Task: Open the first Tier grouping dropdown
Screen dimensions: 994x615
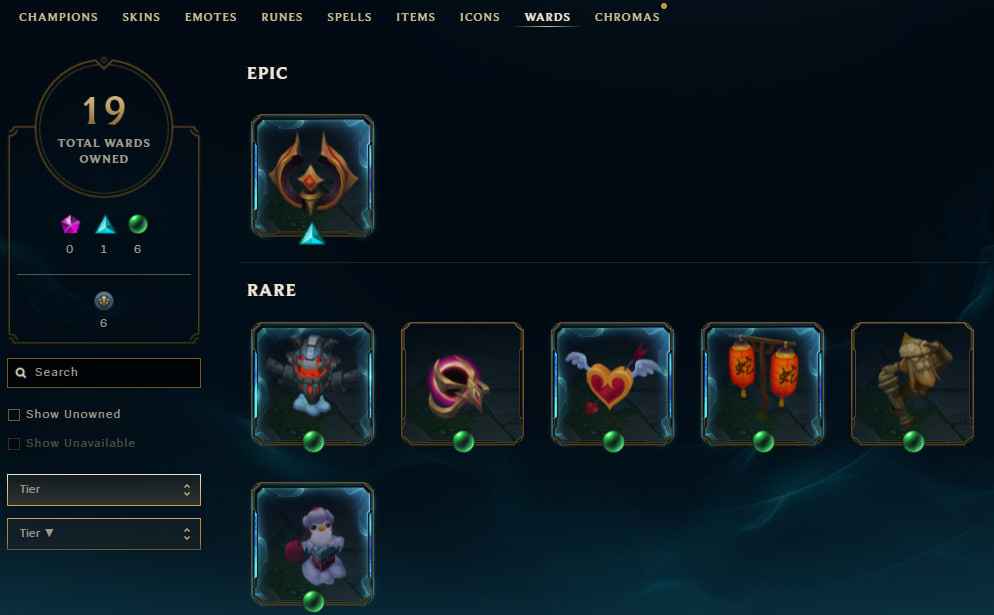Action: click(x=104, y=489)
